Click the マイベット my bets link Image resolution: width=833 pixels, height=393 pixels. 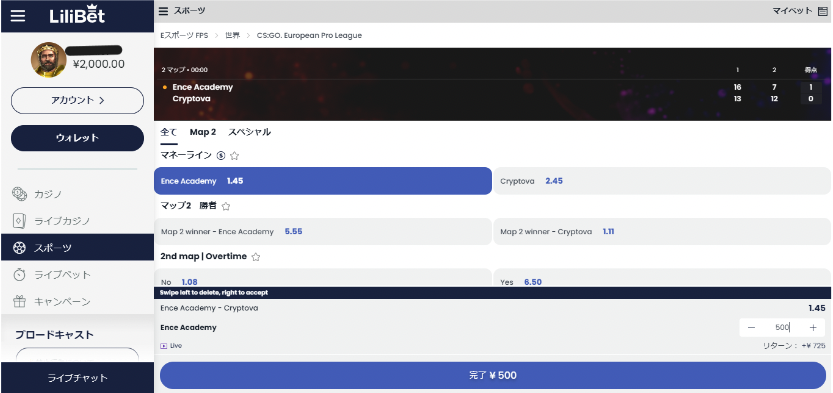coord(792,11)
